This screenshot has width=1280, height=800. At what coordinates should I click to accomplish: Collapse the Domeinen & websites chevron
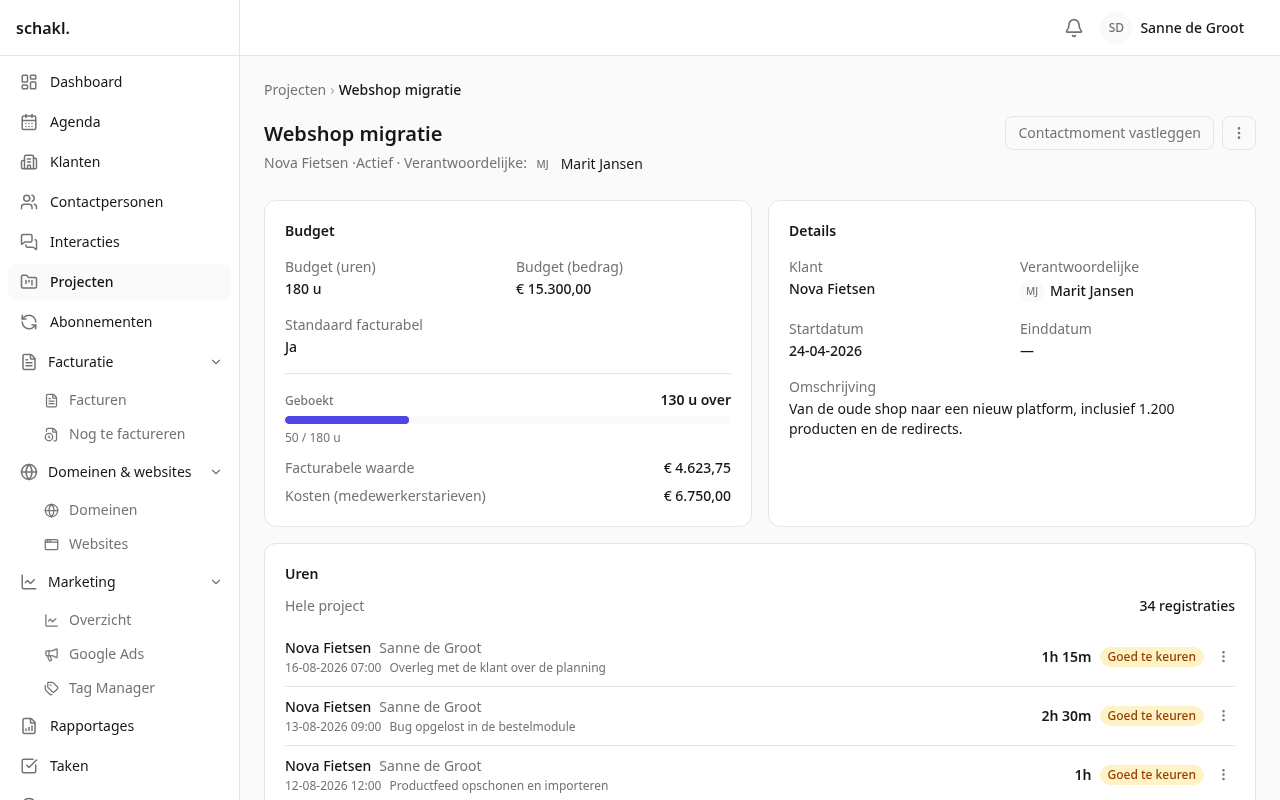click(216, 472)
